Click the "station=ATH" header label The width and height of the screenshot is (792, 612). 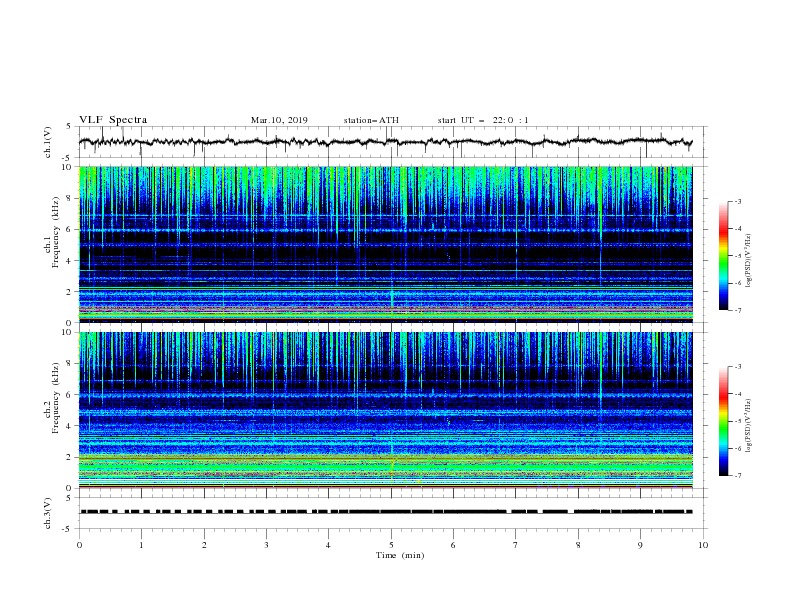pos(371,120)
